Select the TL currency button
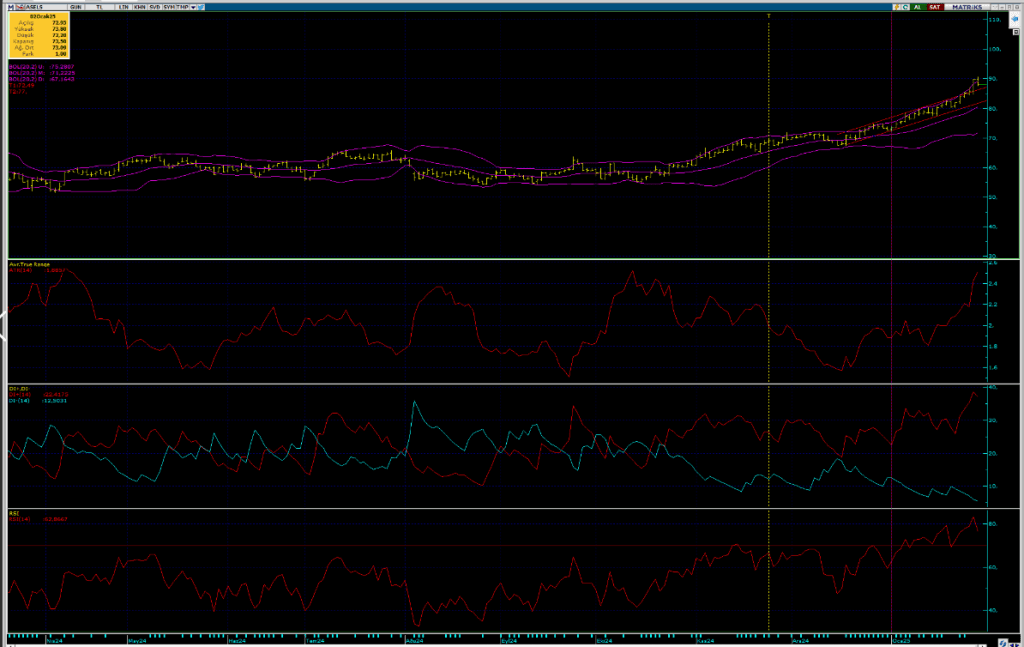This screenshot has height=647, width=1024. coord(99,7)
